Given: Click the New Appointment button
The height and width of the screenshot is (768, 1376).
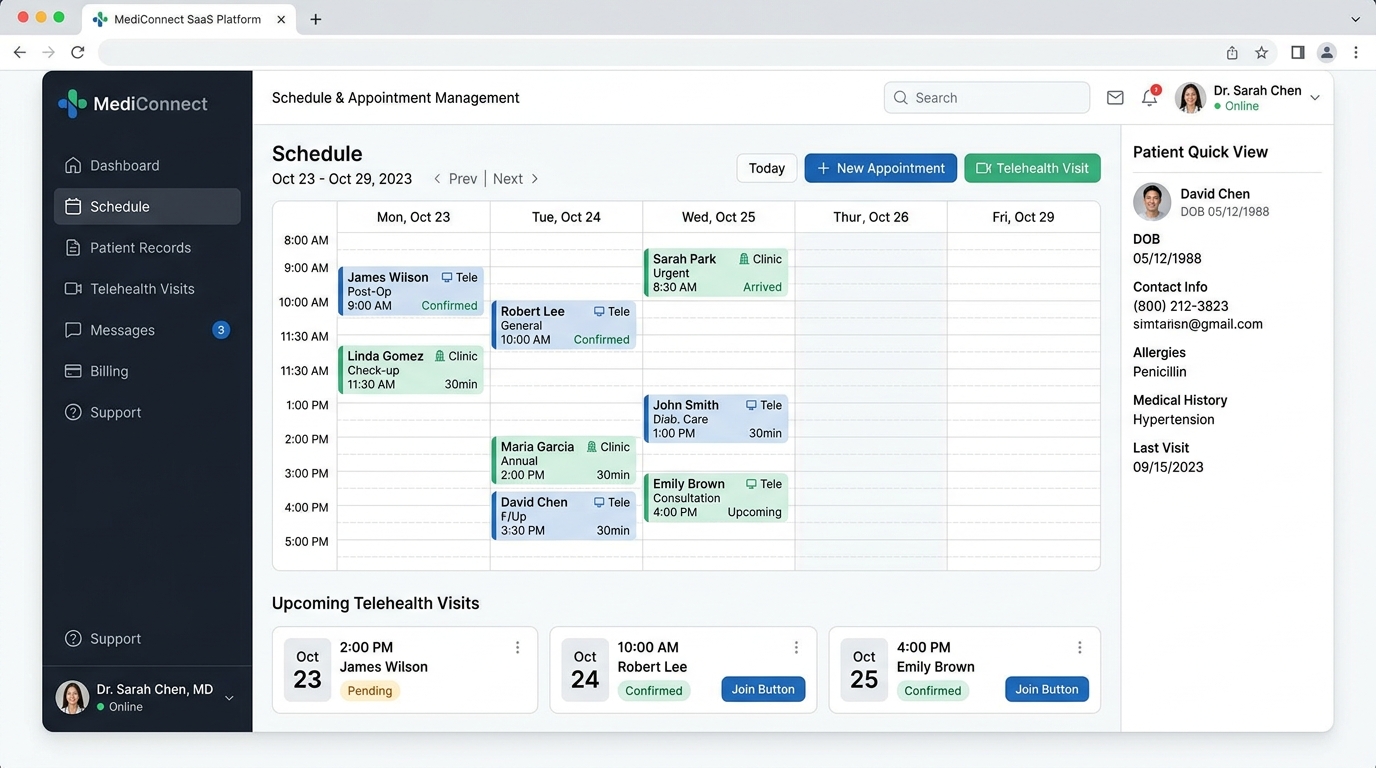Looking at the screenshot, I should 880,168.
